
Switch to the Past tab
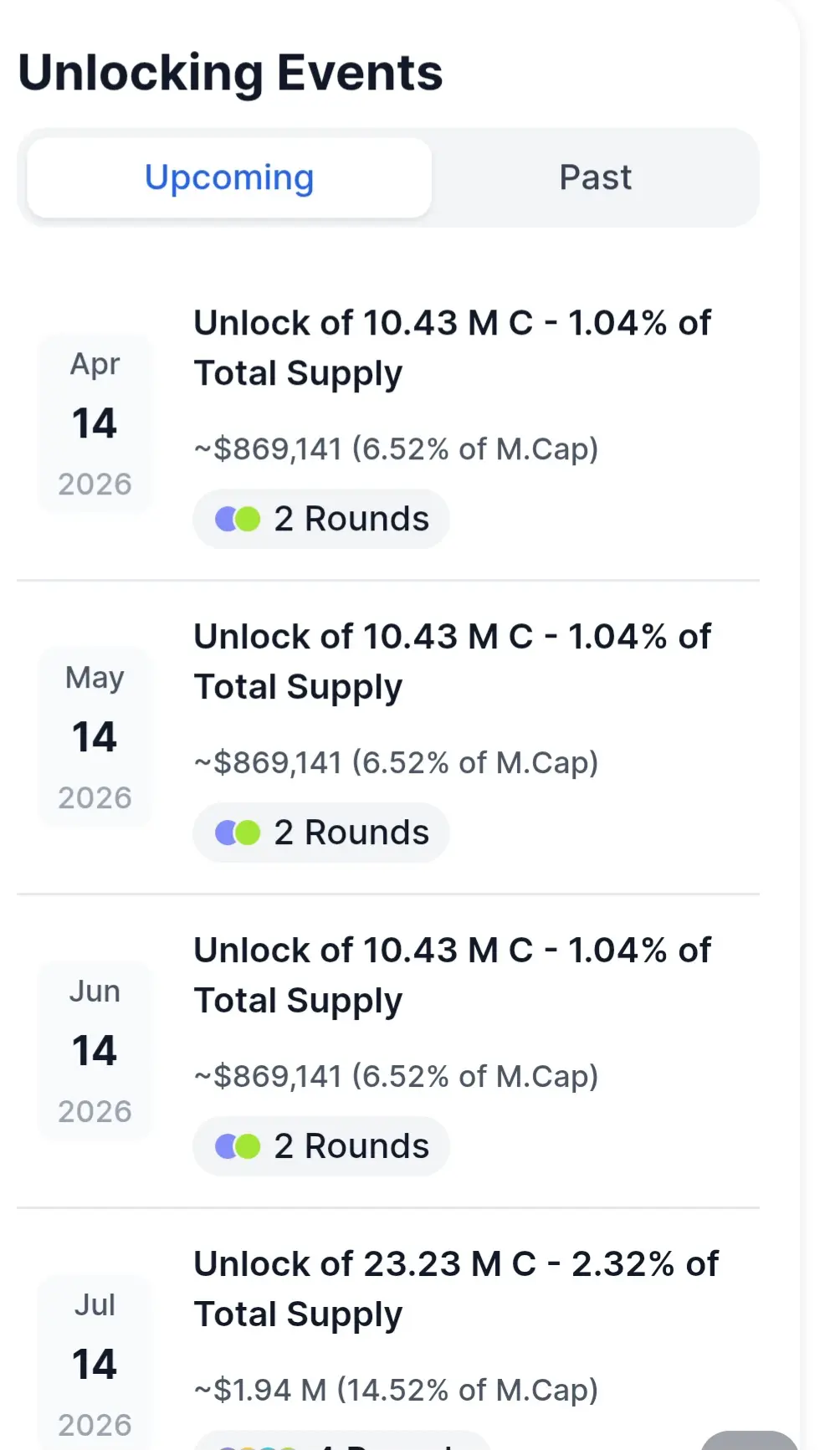click(x=595, y=178)
